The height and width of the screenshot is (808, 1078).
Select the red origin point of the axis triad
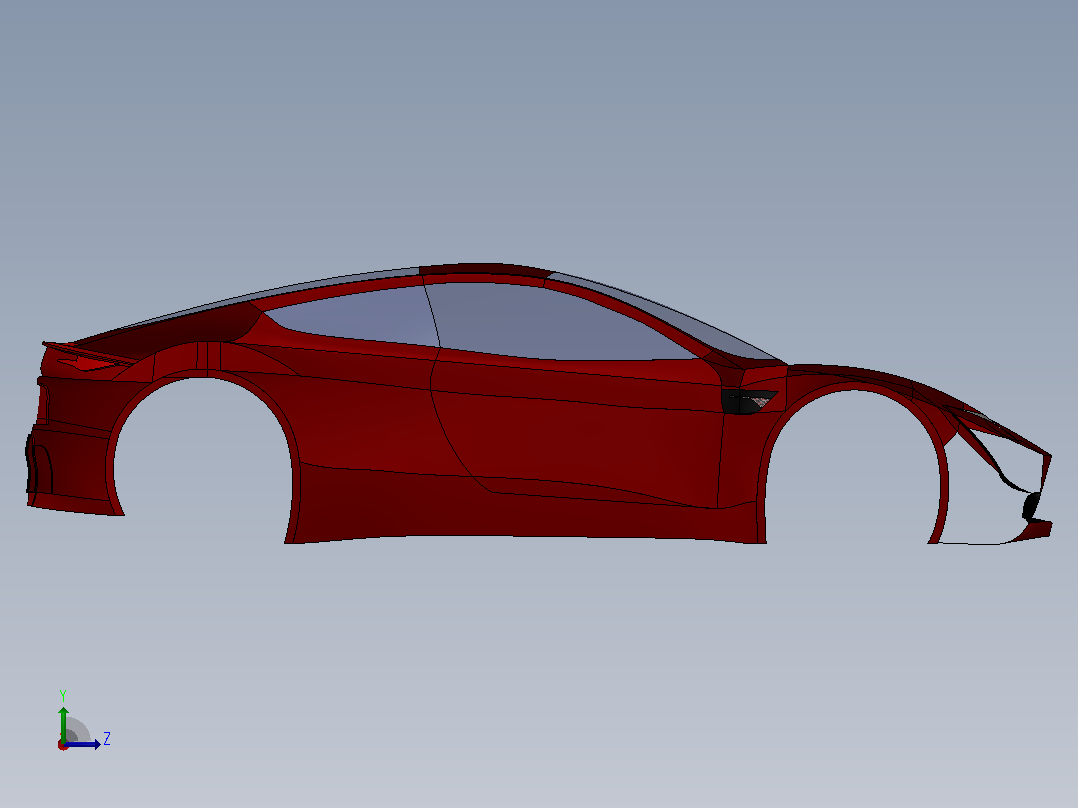(x=63, y=745)
